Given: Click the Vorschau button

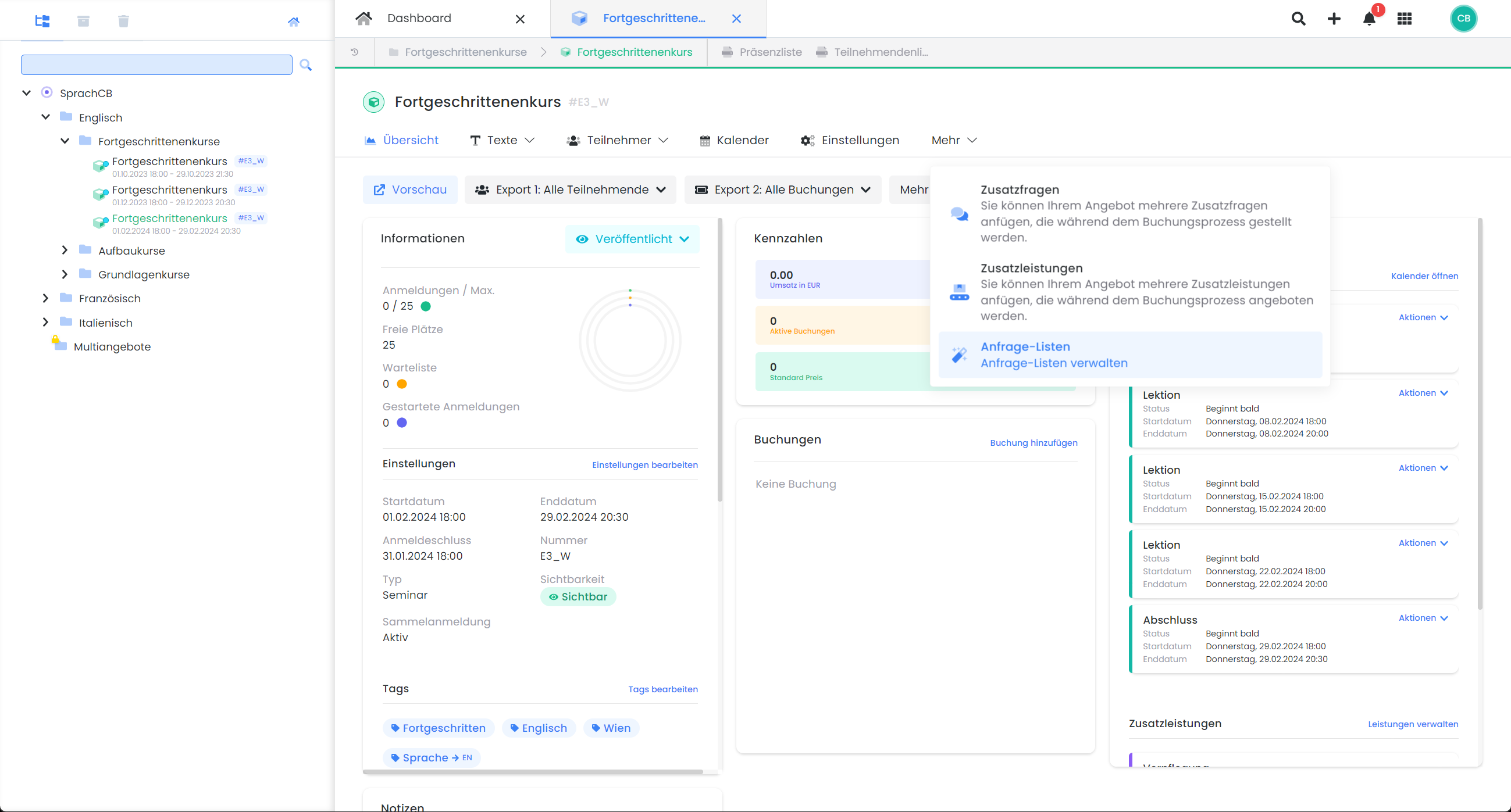Looking at the screenshot, I should click(x=410, y=189).
